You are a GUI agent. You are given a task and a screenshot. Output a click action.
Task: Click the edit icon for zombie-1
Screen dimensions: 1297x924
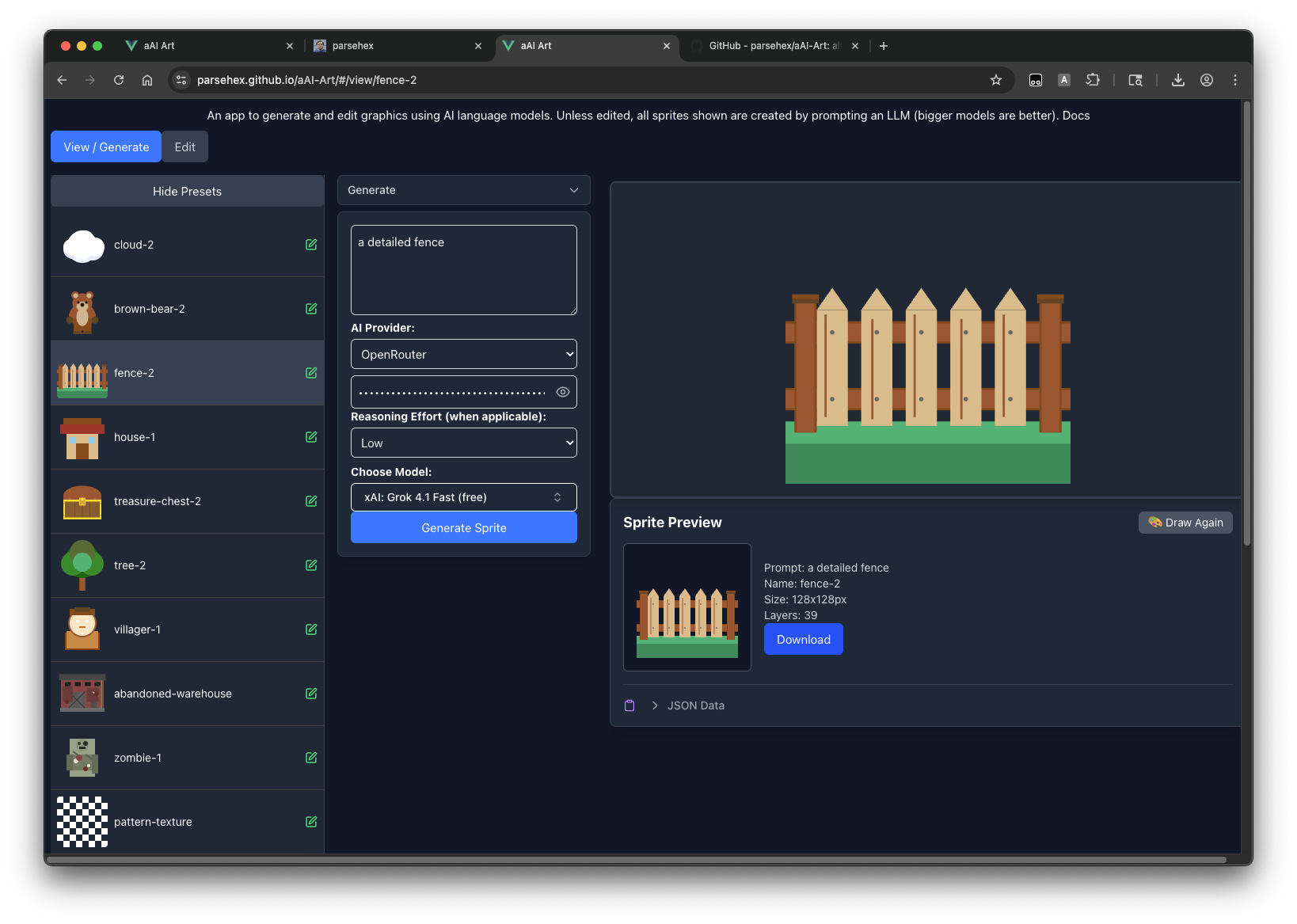click(310, 758)
